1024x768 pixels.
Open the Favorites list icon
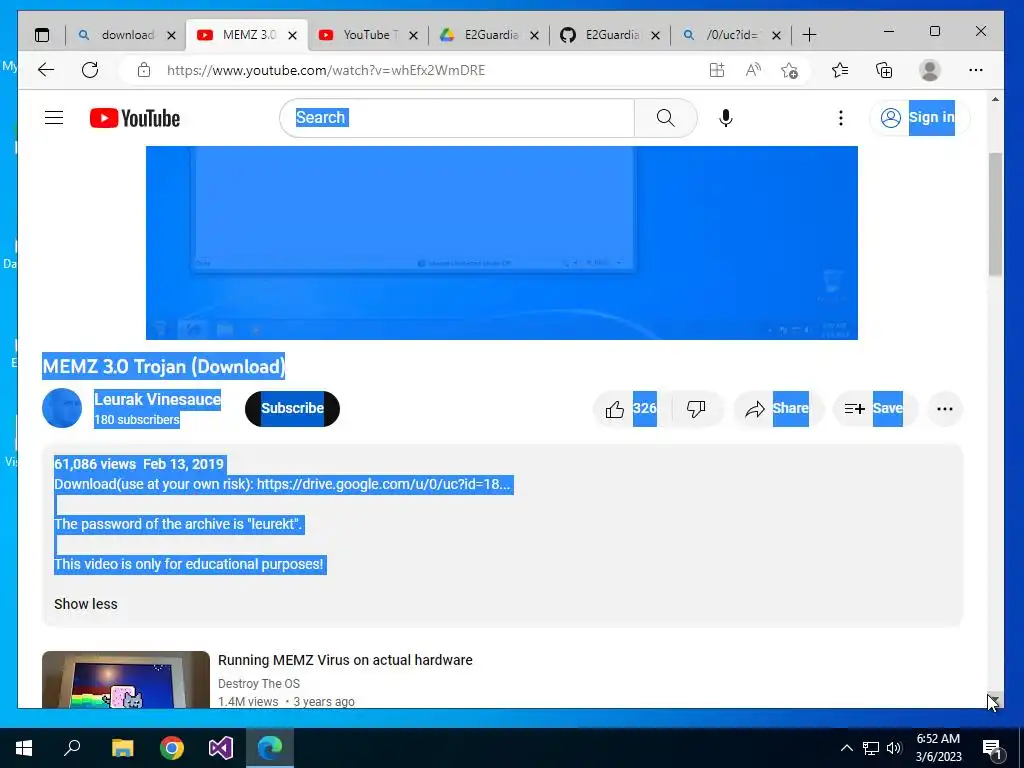[x=840, y=70]
